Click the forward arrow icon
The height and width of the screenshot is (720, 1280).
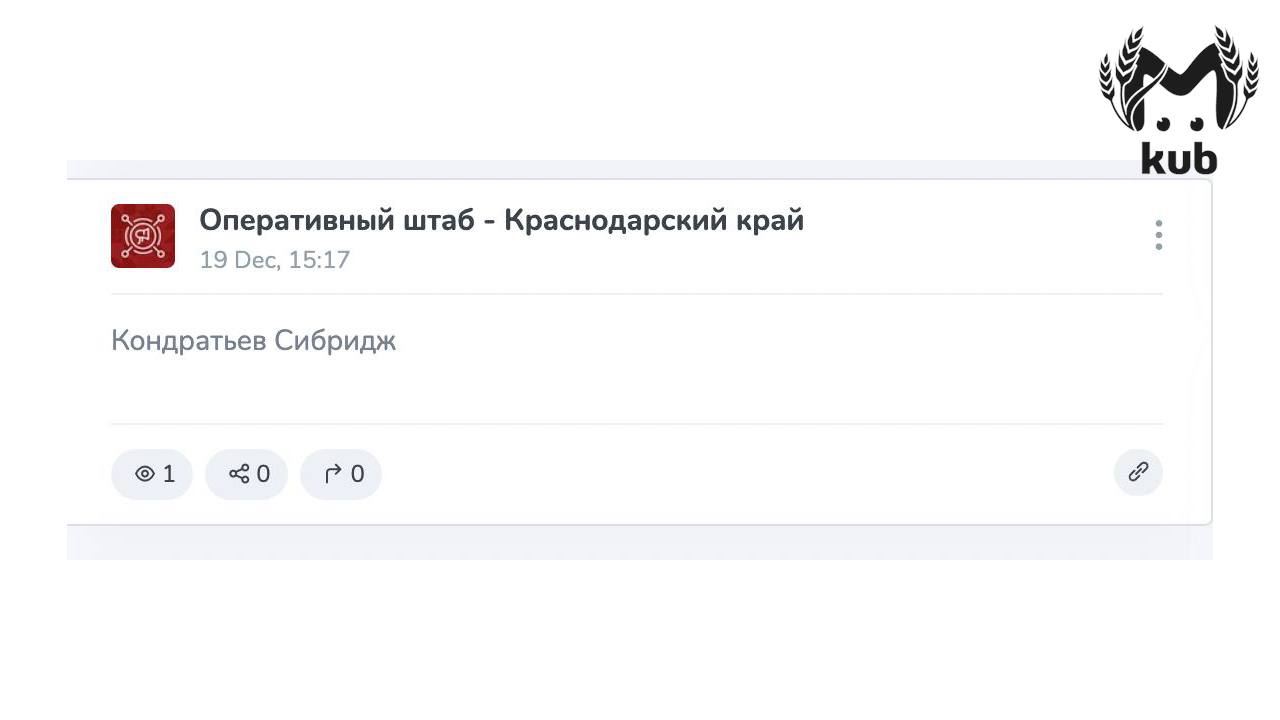[333, 474]
